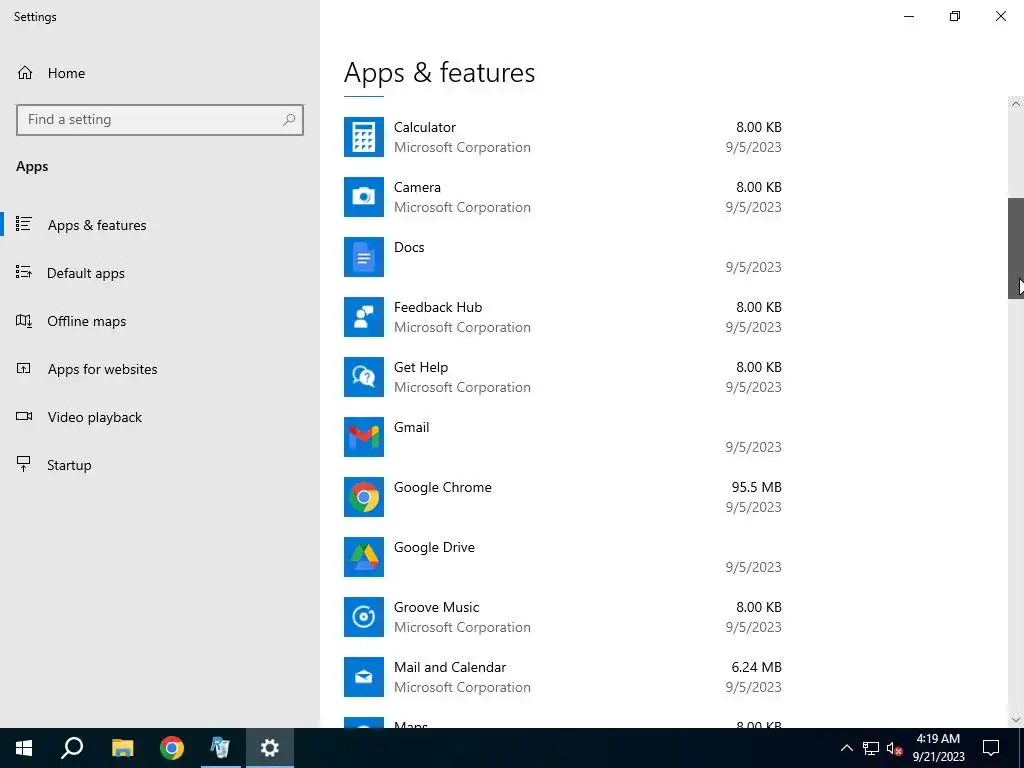Viewport: 1024px width, 768px height.
Task: Select the Google Chrome list icon
Action: [x=364, y=498]
